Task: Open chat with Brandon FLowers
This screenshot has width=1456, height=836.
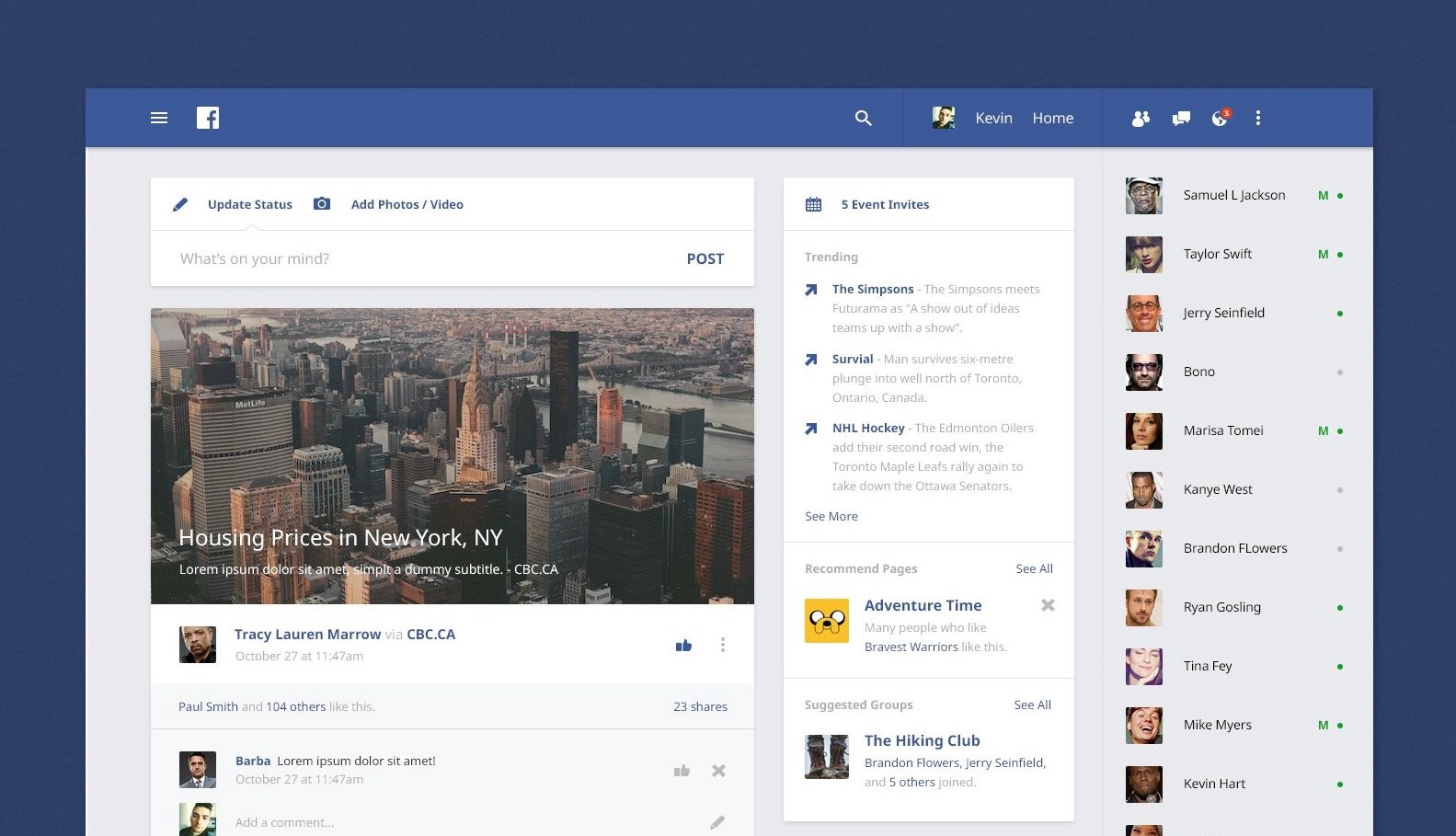Action: pos(1235,548)
